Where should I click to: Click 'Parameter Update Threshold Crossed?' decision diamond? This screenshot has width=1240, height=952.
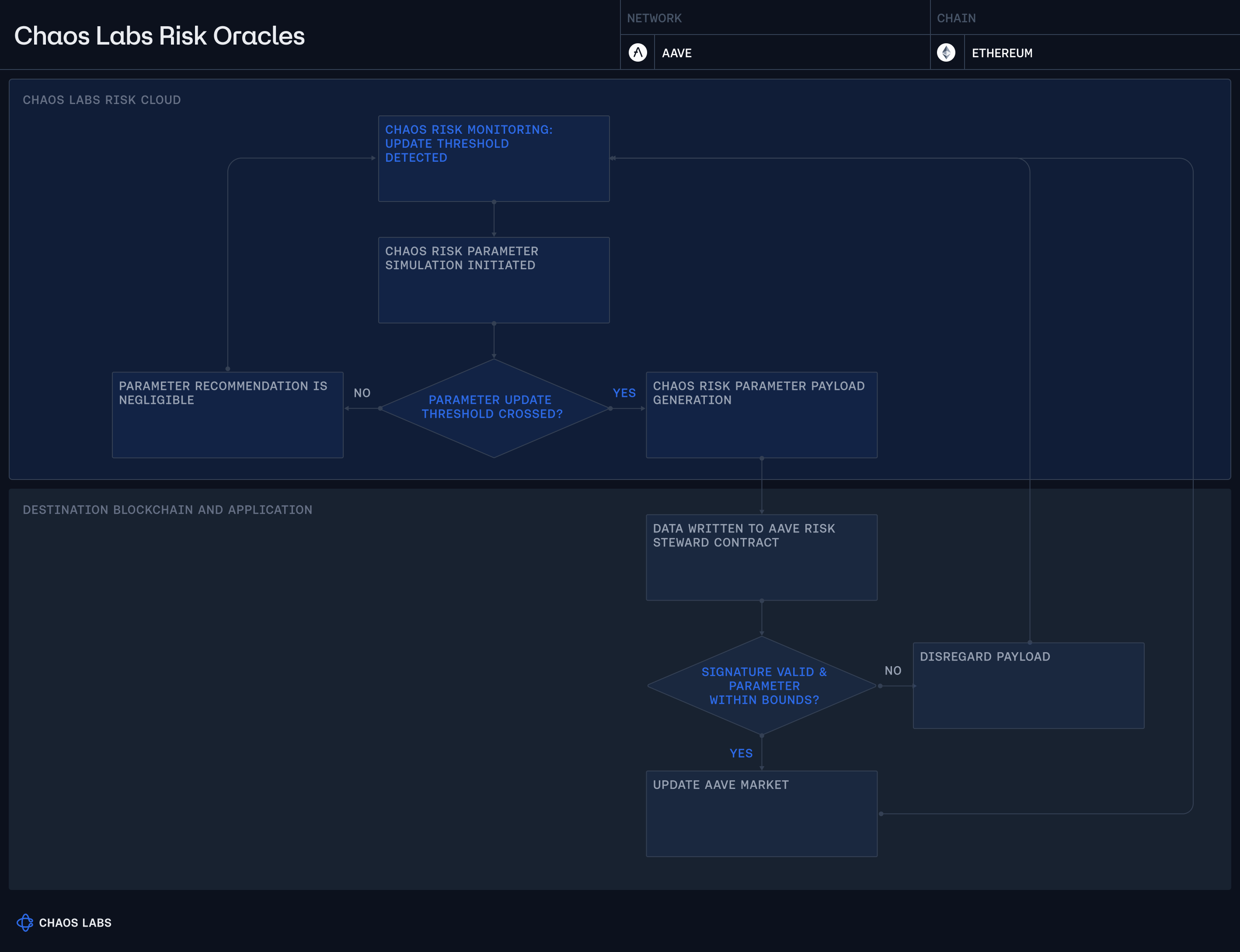click(x=494, y=408)
